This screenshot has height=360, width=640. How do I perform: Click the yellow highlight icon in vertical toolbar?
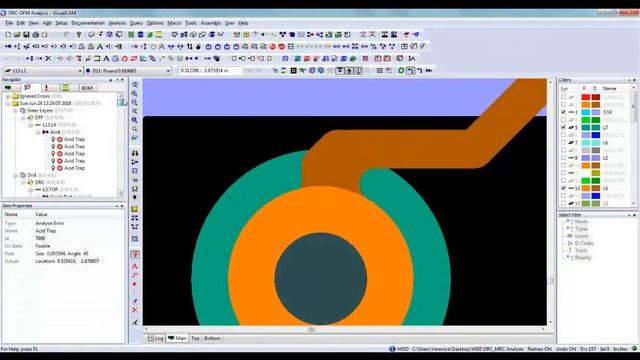point(135,209)
